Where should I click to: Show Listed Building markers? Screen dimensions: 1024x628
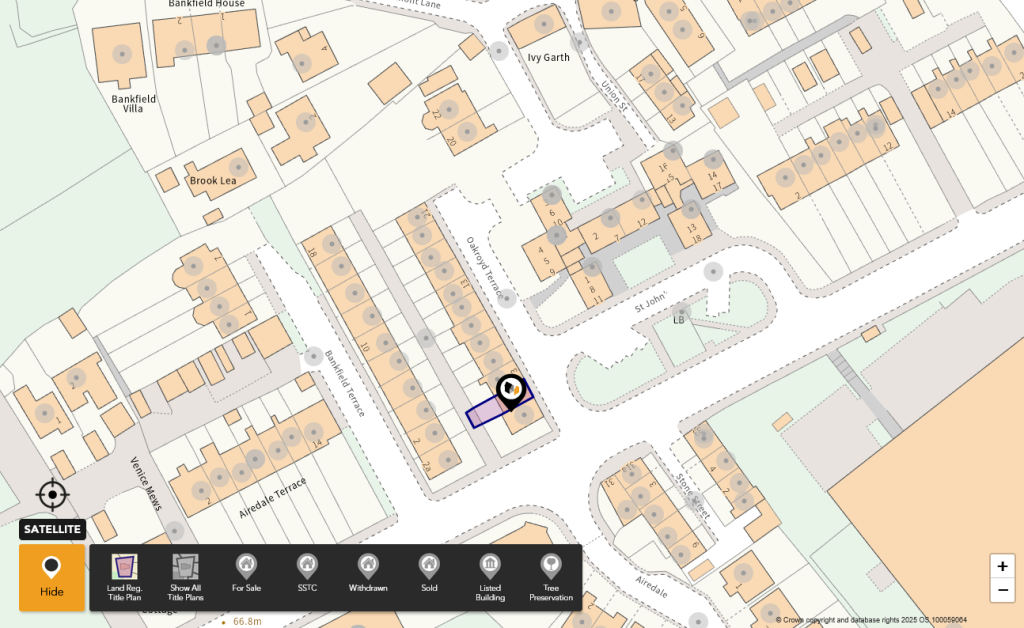coord(490,578)
